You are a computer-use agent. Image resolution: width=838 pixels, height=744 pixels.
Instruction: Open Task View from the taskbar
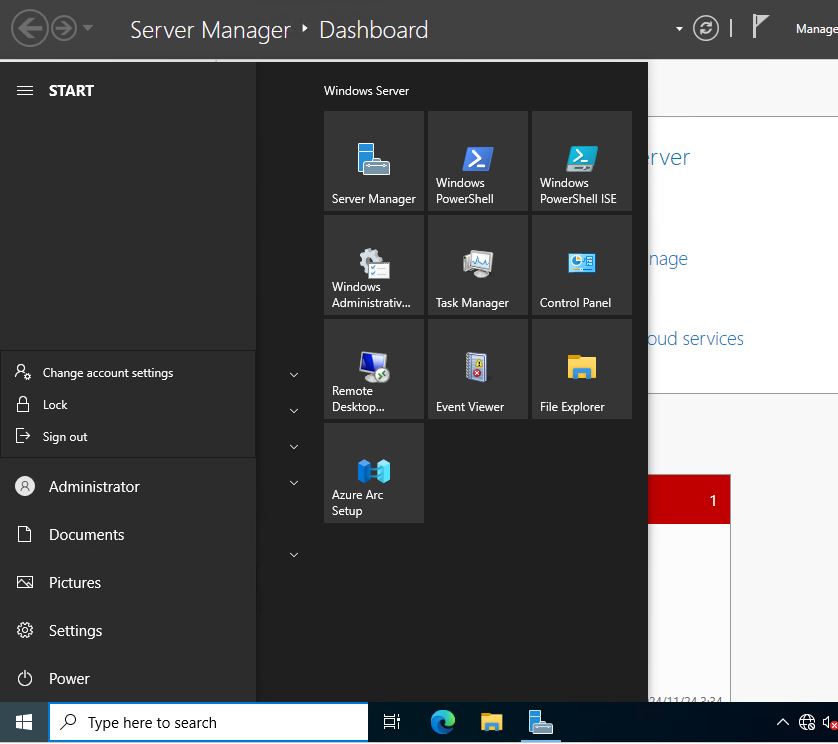[392, 723]
